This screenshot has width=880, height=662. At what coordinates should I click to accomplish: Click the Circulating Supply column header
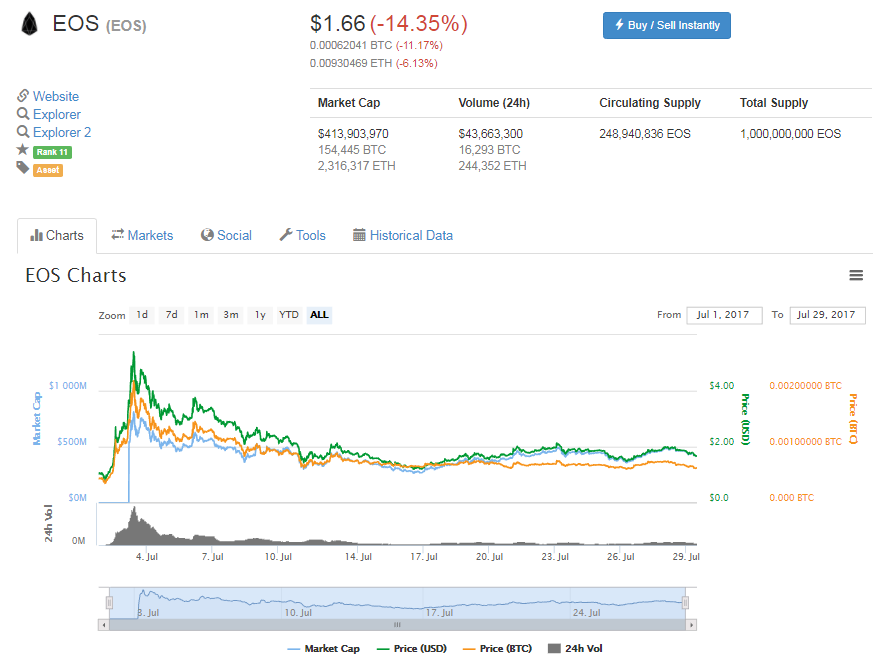point(650,103)
